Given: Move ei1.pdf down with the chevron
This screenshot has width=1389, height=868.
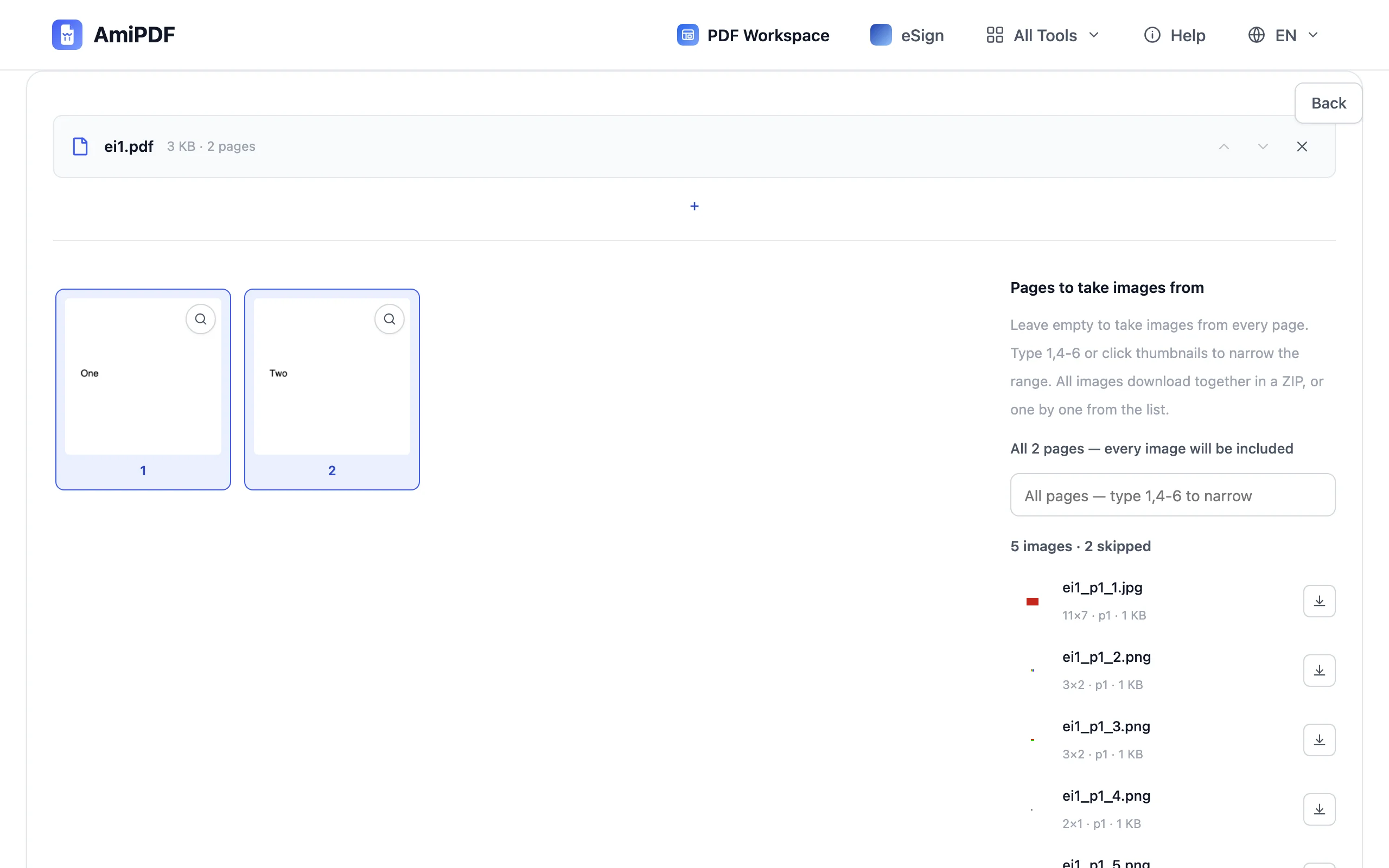Looking at the screenshot, I should [1263, 146].
